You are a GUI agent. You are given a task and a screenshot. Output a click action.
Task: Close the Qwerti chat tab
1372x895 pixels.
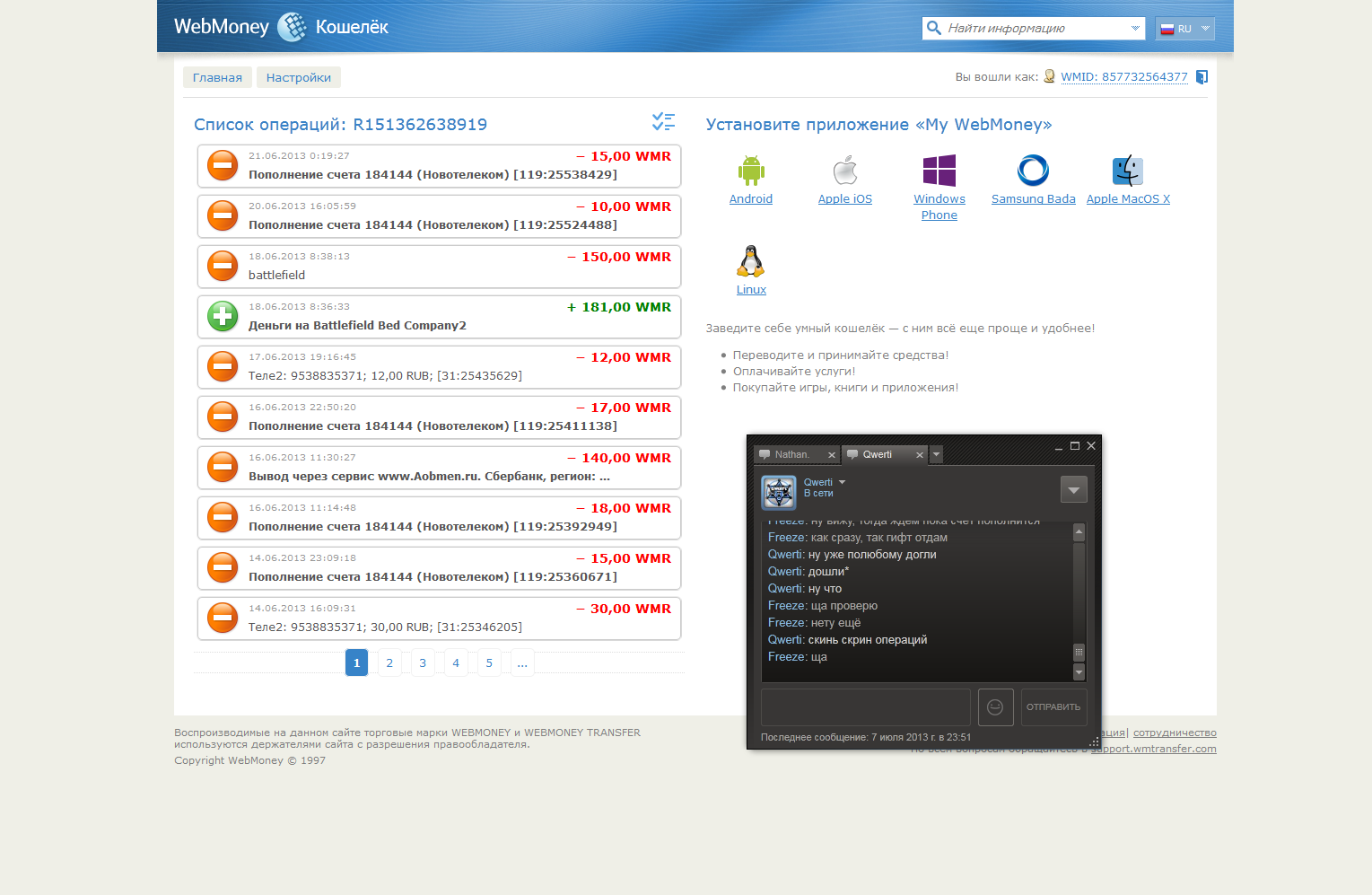click(920, 455)
